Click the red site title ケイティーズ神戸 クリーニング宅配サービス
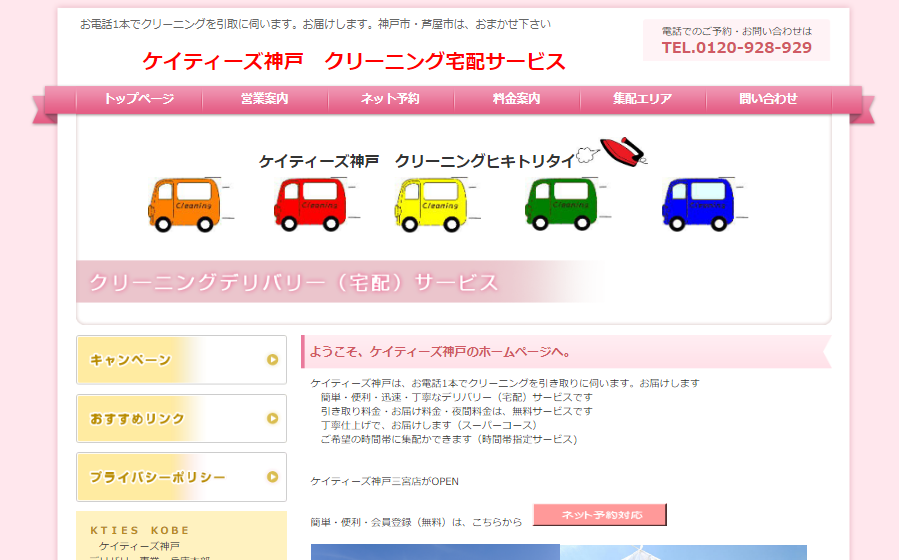Viewport: 899px width, 560px height. coord(354,61)
